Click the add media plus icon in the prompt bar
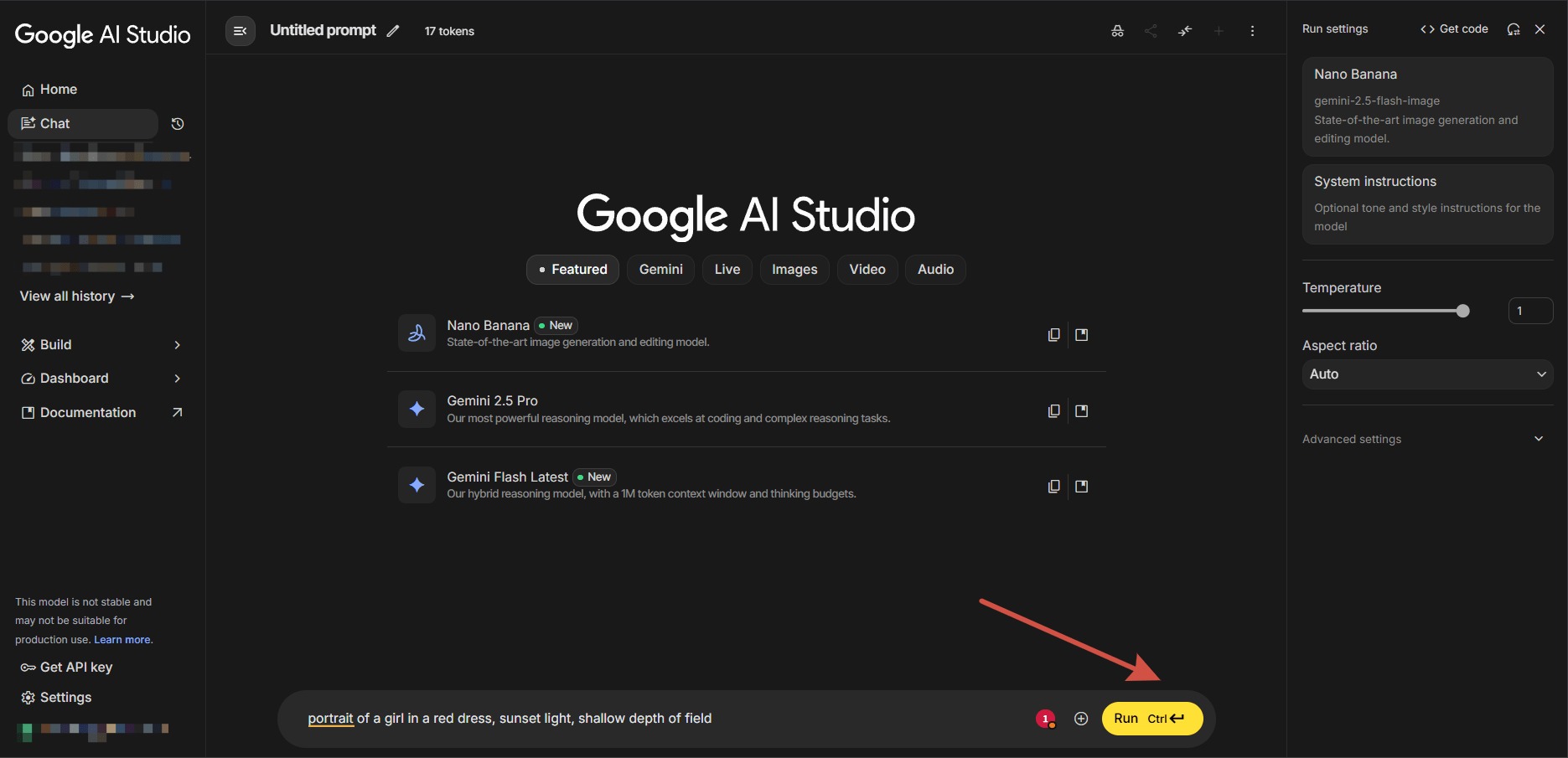The height and width of the screenshot is (758, 1568). pyautogui.click(x=1081, y=719)
